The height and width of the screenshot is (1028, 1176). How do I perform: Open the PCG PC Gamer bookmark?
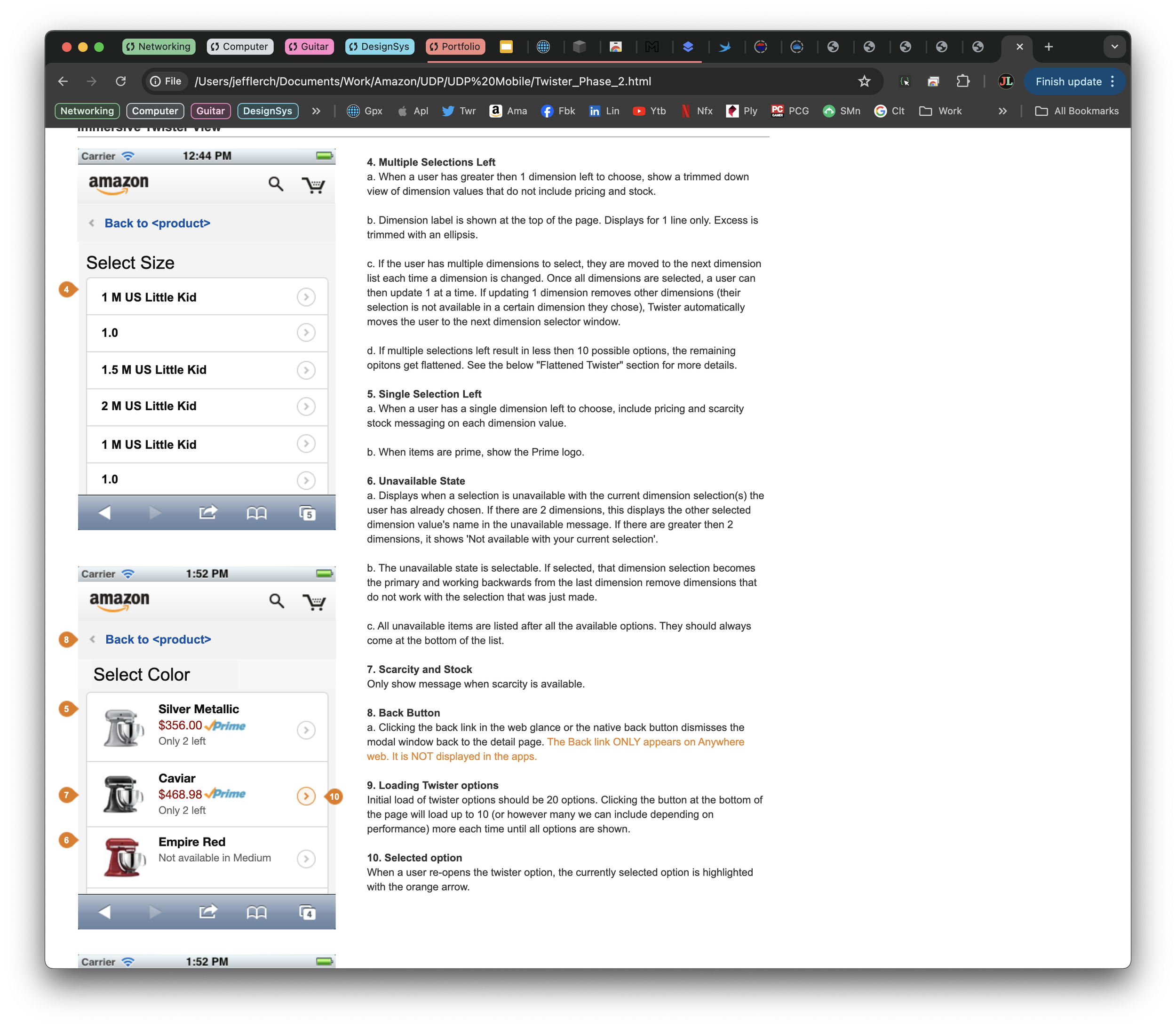790,111
